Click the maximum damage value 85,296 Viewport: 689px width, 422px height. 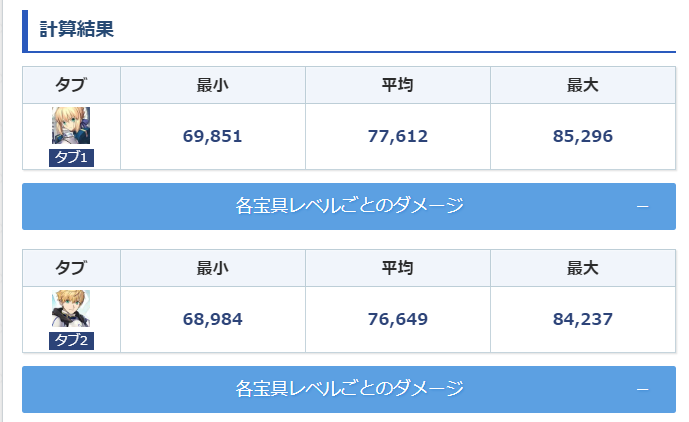click(x=582, y=136)
